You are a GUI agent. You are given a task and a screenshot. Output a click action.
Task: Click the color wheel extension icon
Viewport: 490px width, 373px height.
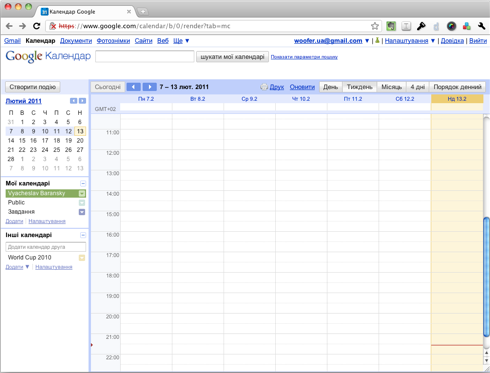point(451,26)
